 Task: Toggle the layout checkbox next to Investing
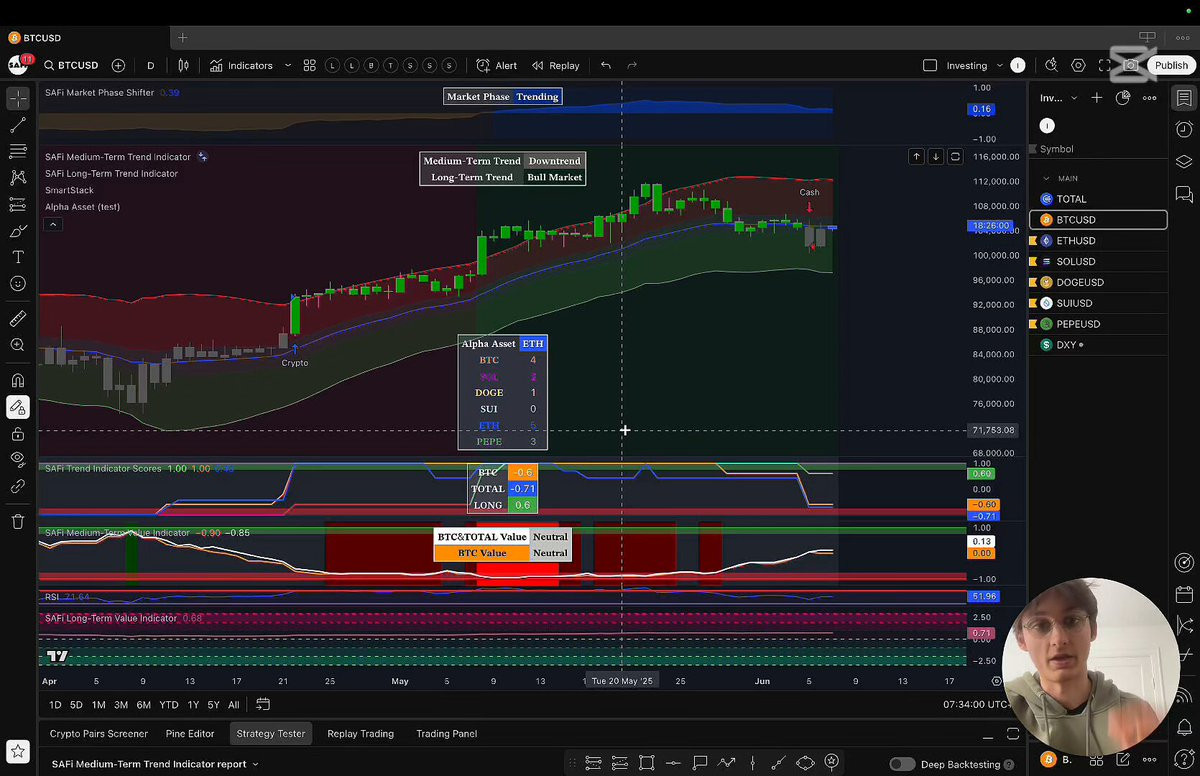(930, 66)
